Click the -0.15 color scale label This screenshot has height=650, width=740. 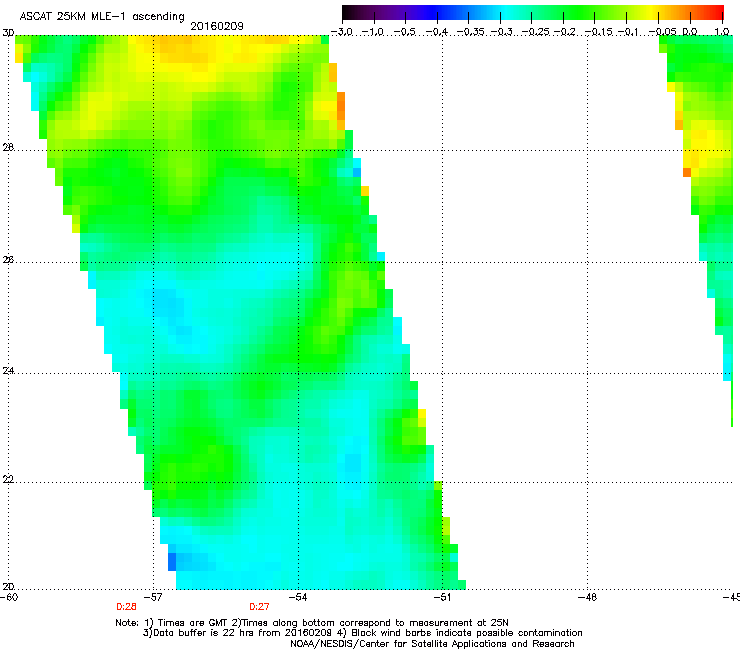tap(598, 32)
